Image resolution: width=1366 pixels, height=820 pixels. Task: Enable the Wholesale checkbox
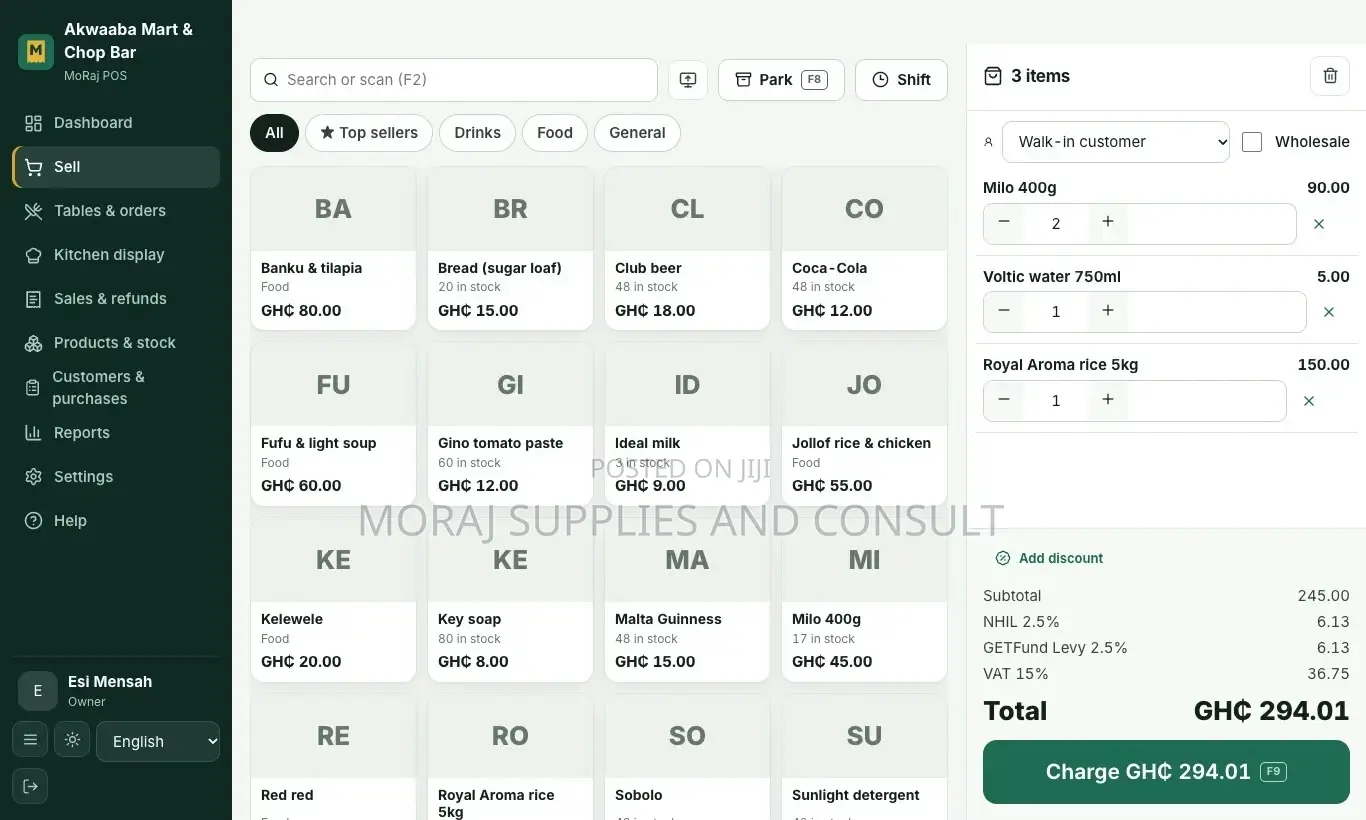tap(1252, 142)
